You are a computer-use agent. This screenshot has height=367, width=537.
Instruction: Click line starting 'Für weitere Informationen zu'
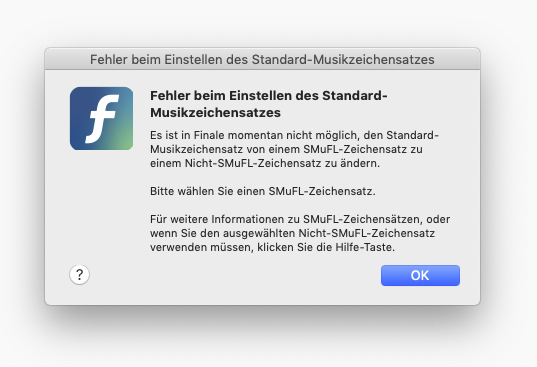pyautogui.click(x=300, y=219)
